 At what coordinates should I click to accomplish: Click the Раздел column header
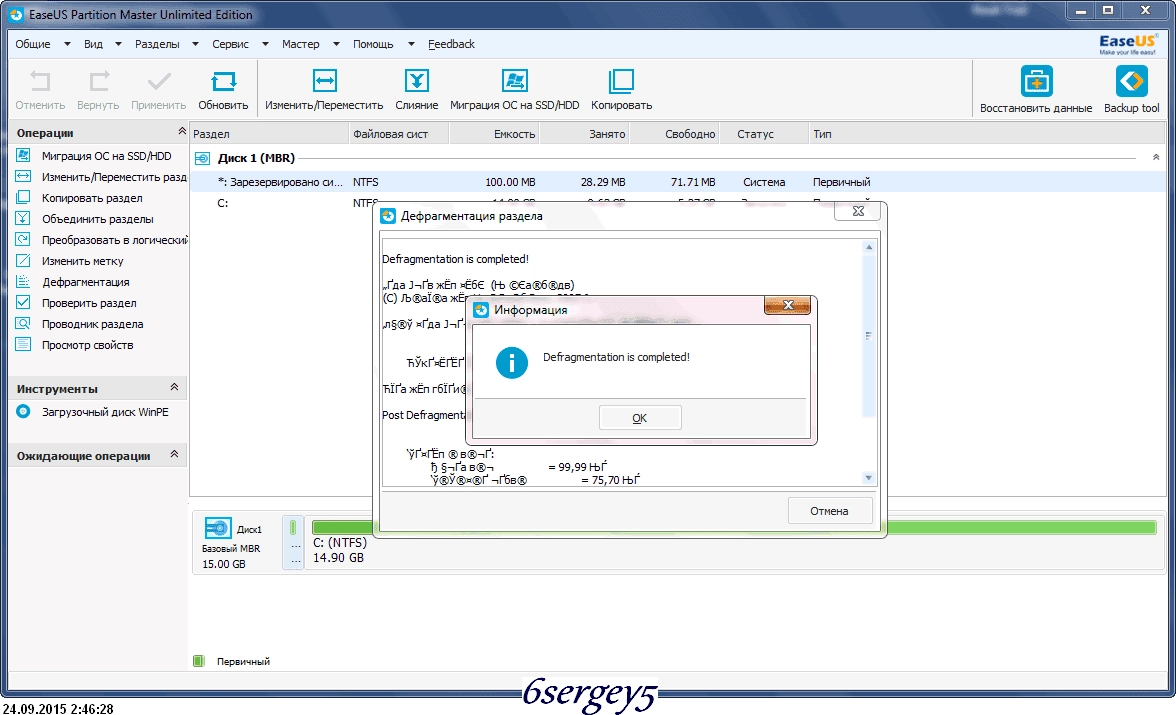pyautogui.click(x=269, y=134)
